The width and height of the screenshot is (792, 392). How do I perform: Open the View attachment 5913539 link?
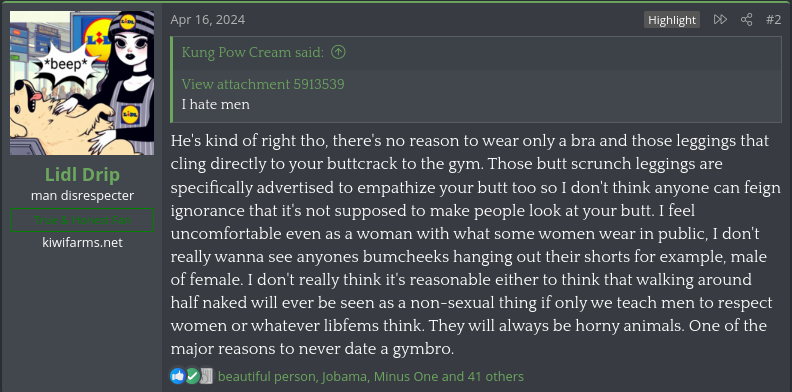(263, 84)
